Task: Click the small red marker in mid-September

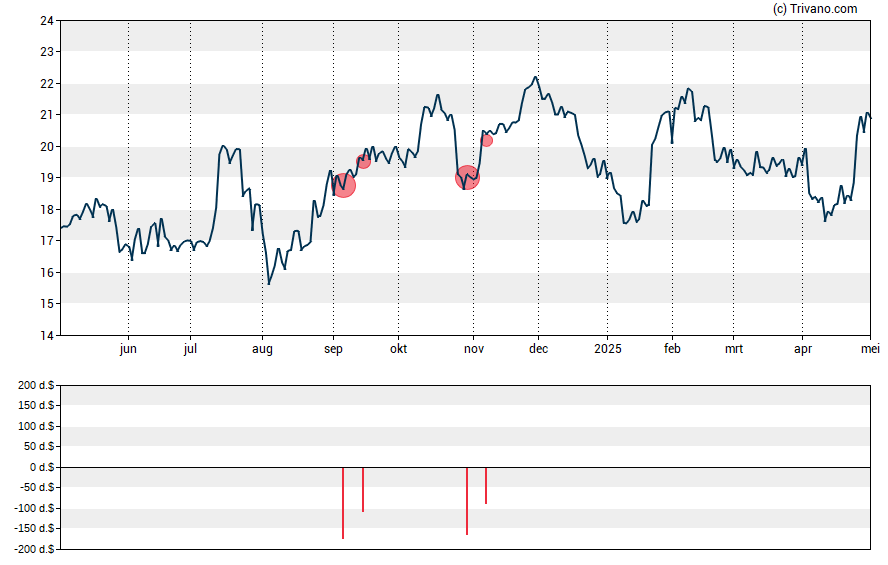Action: (363, 161)
